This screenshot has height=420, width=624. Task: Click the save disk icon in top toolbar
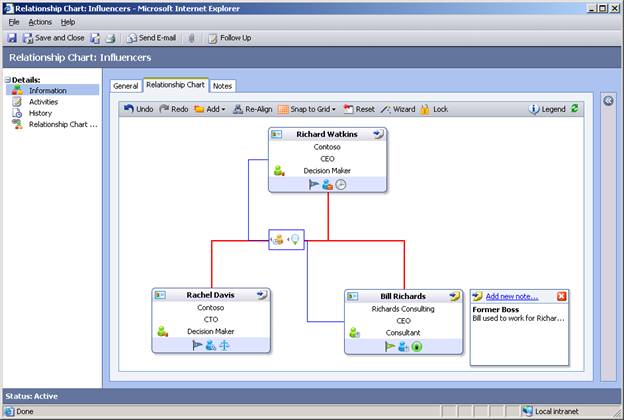pyautogui.click(x=11, y=38)
